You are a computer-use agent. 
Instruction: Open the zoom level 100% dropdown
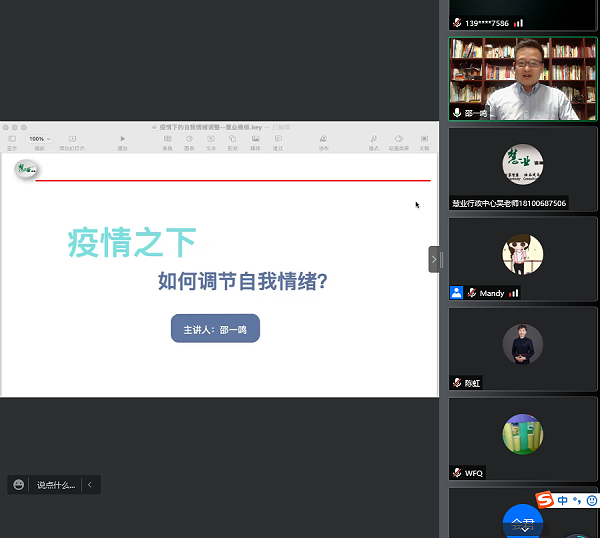click(40, 139)
